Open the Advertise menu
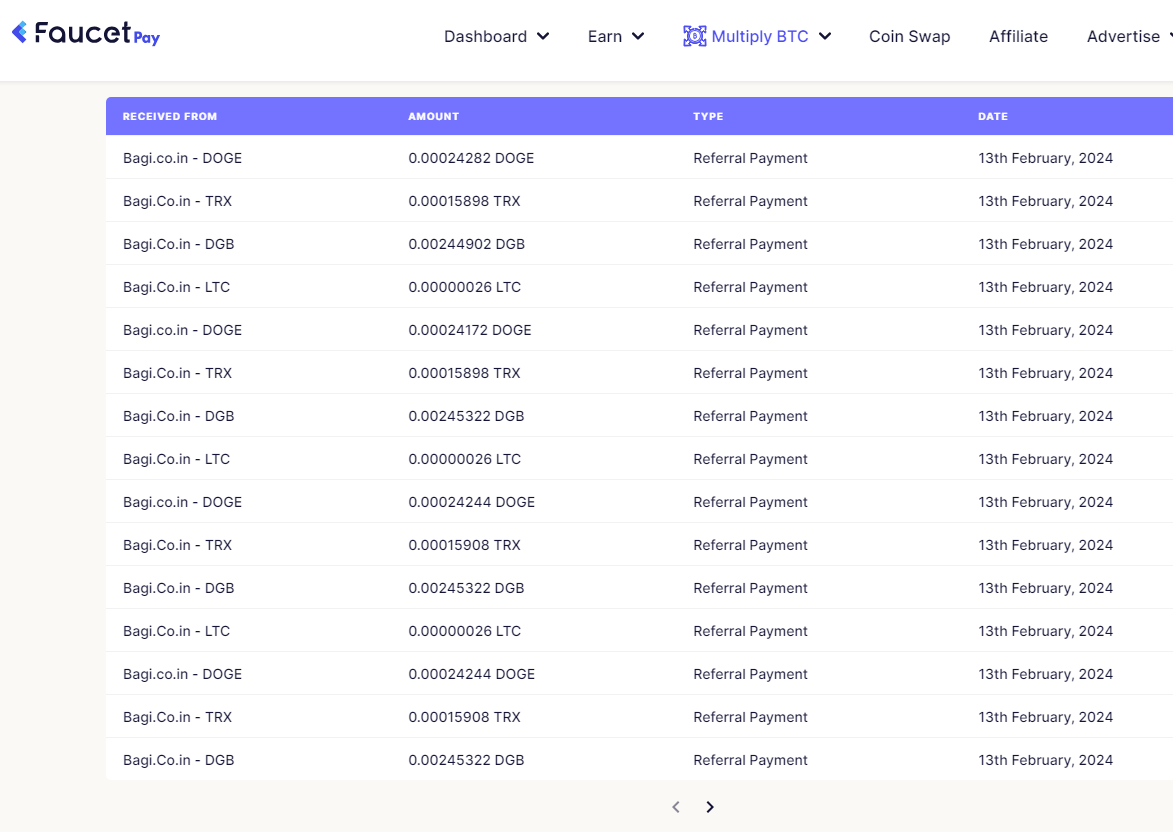This screenshot has width=1173, height=832. (x=1129, y=36)
